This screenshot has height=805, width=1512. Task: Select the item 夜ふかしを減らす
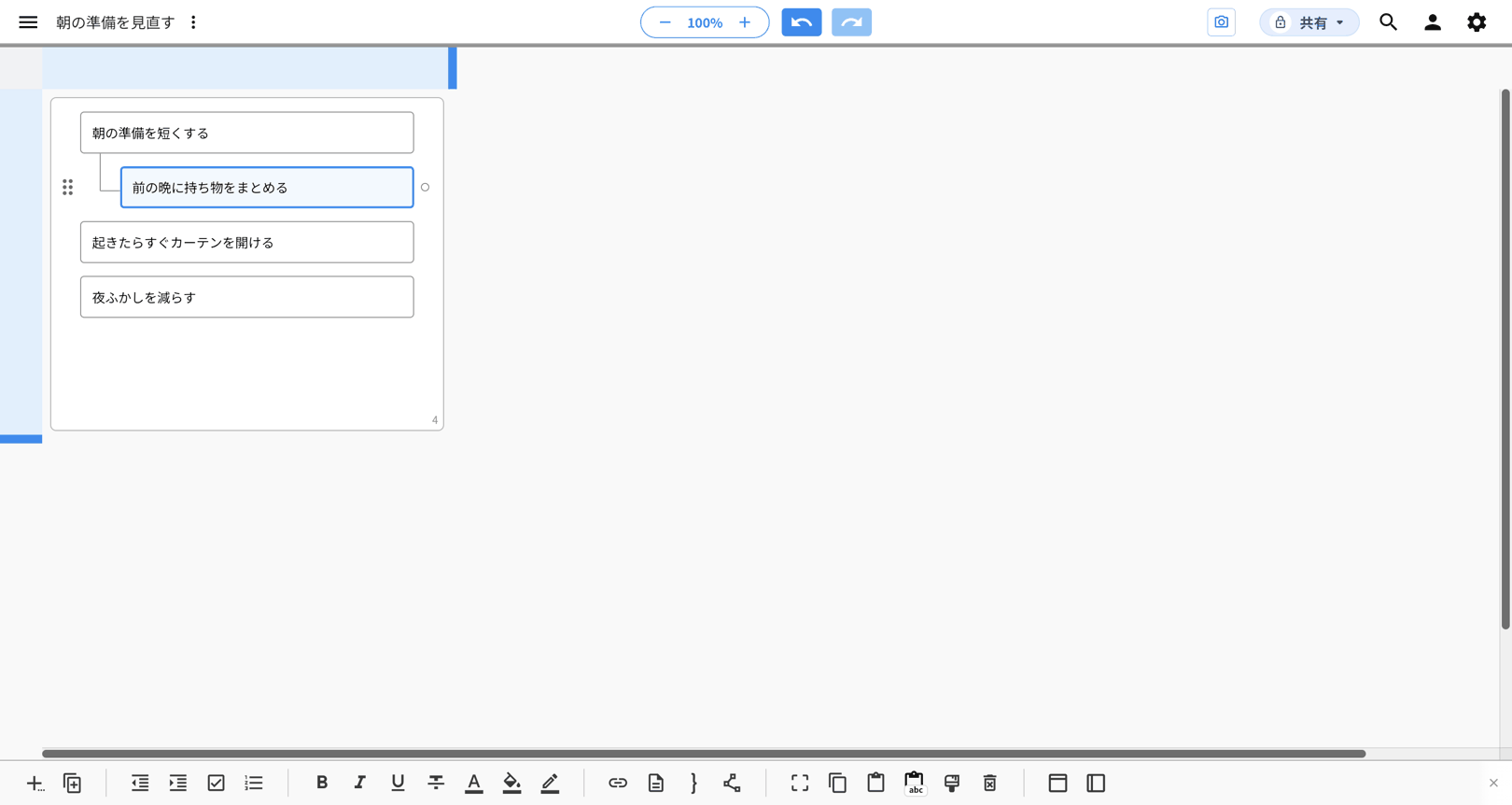pos(247,297)
